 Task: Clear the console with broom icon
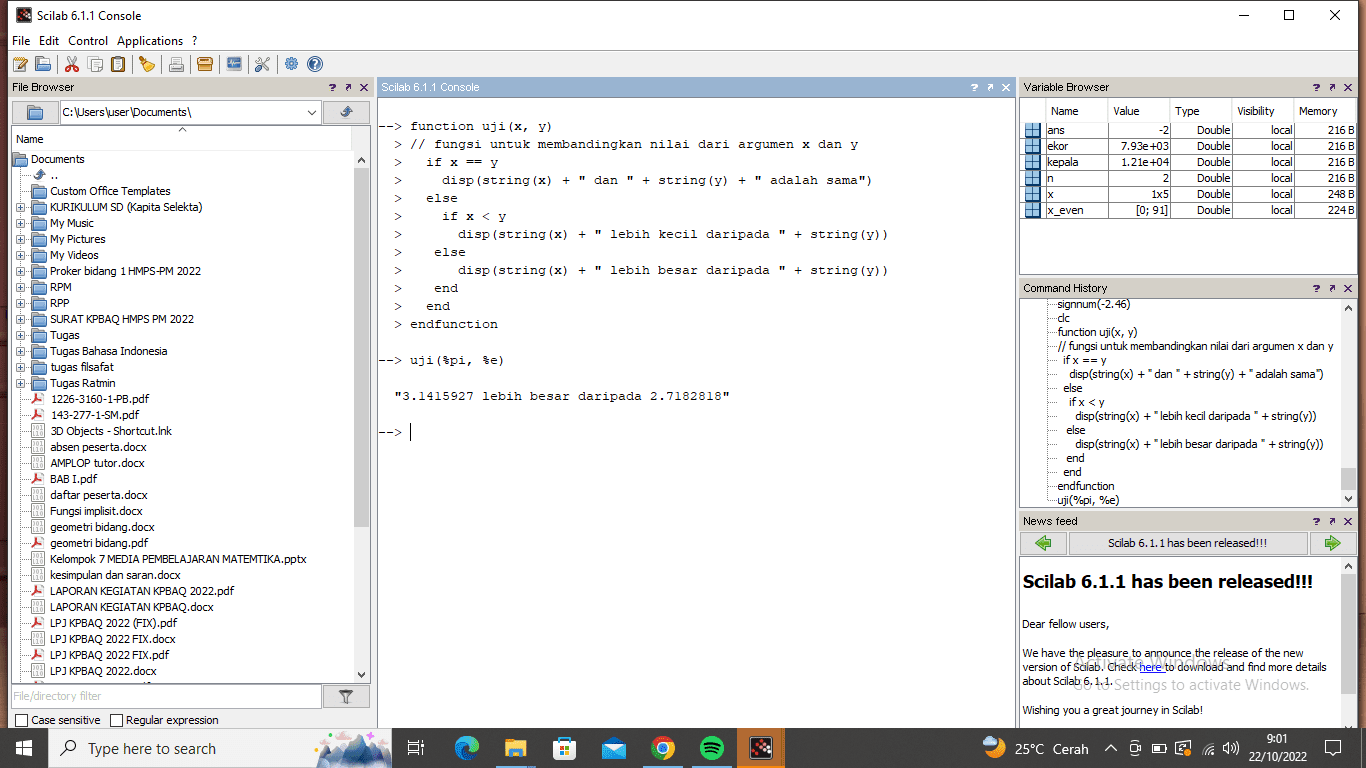[147, 64]
